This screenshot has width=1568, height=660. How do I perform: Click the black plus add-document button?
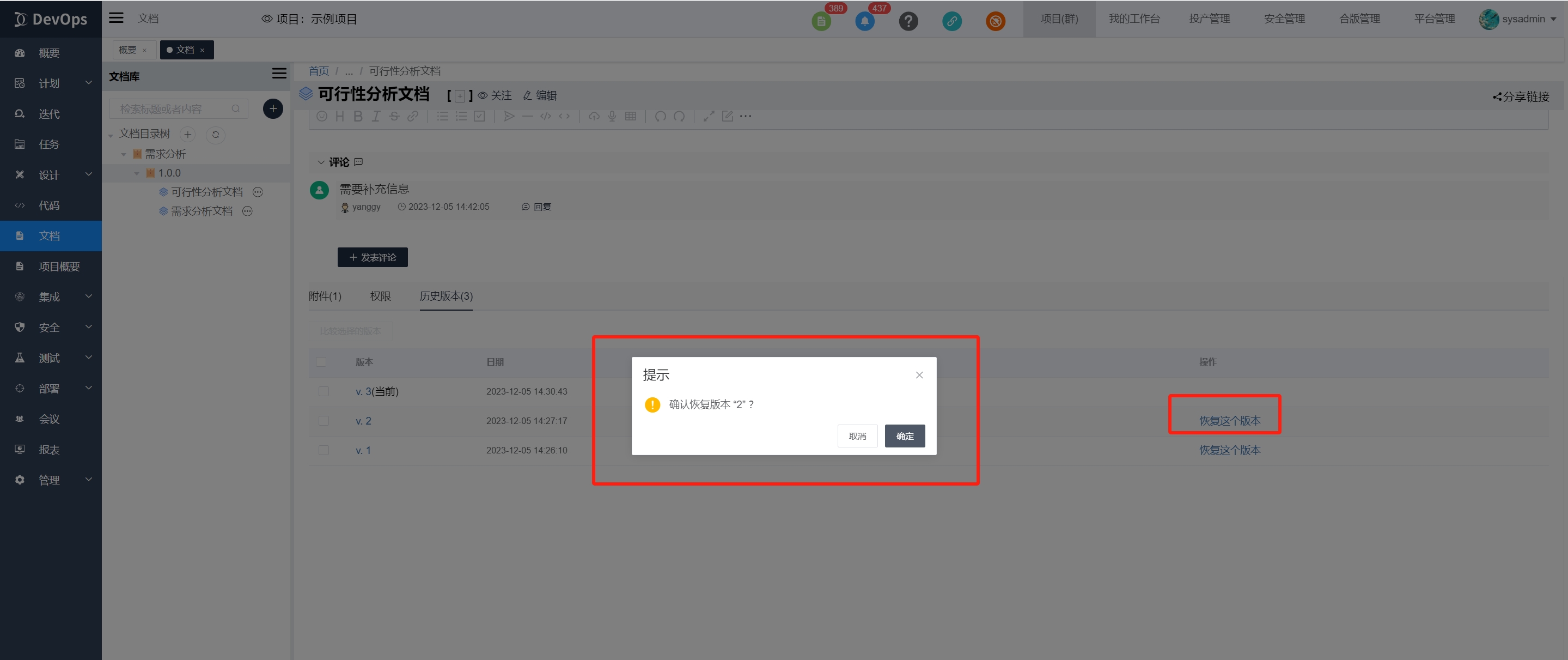pyautogui.click(x=273, y=109)
